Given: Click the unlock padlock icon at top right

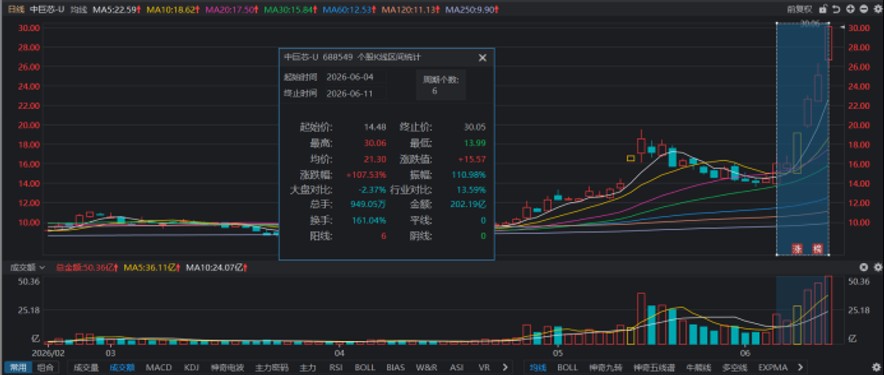Looking at the screenshot, I should [824, 9].
